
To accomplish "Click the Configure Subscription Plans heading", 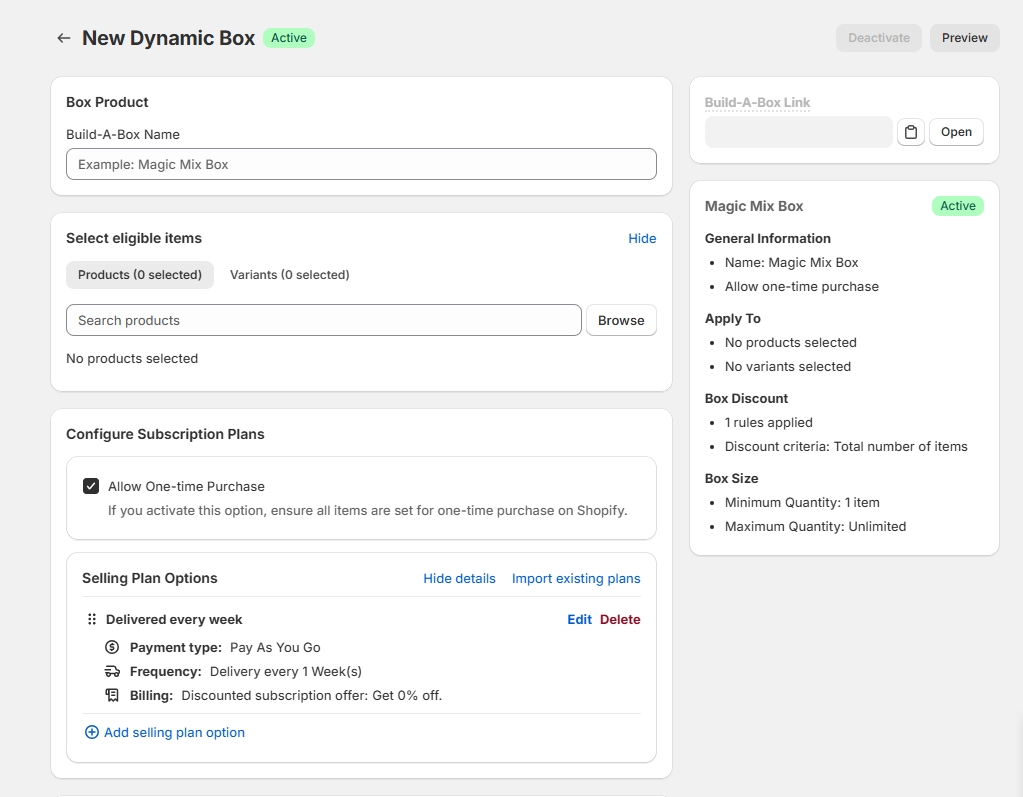I will [165, 434].
